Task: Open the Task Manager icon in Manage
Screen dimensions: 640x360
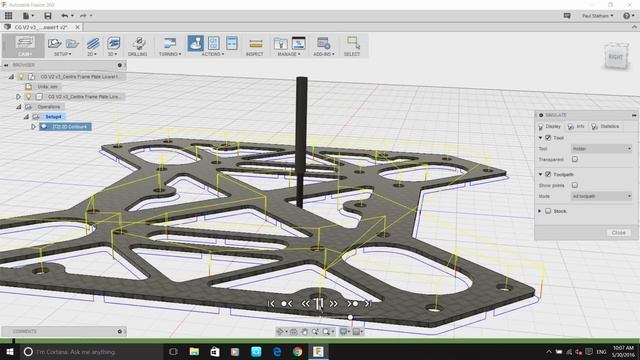Action: (298, 43)
